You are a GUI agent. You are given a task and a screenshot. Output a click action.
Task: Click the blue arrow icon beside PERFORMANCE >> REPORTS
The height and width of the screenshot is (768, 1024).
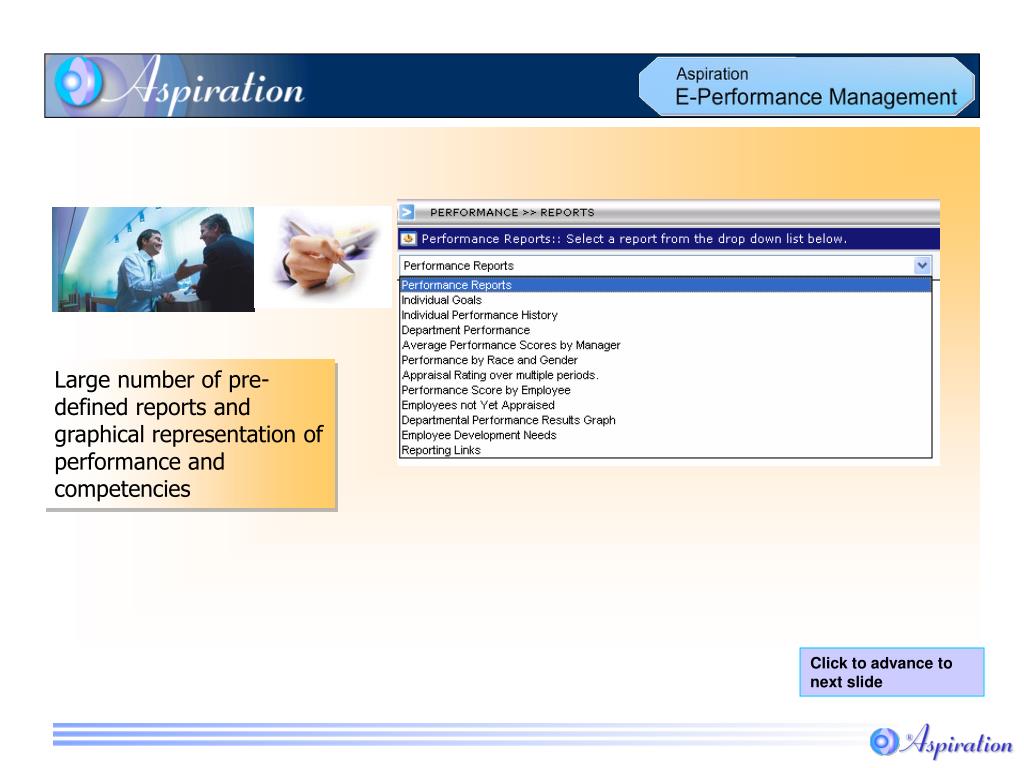click(x=407, y=212)
